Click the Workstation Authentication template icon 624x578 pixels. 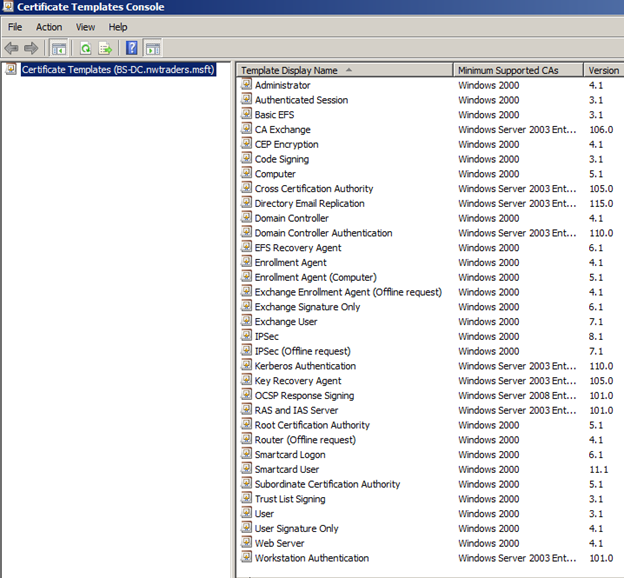click(247, 557)
